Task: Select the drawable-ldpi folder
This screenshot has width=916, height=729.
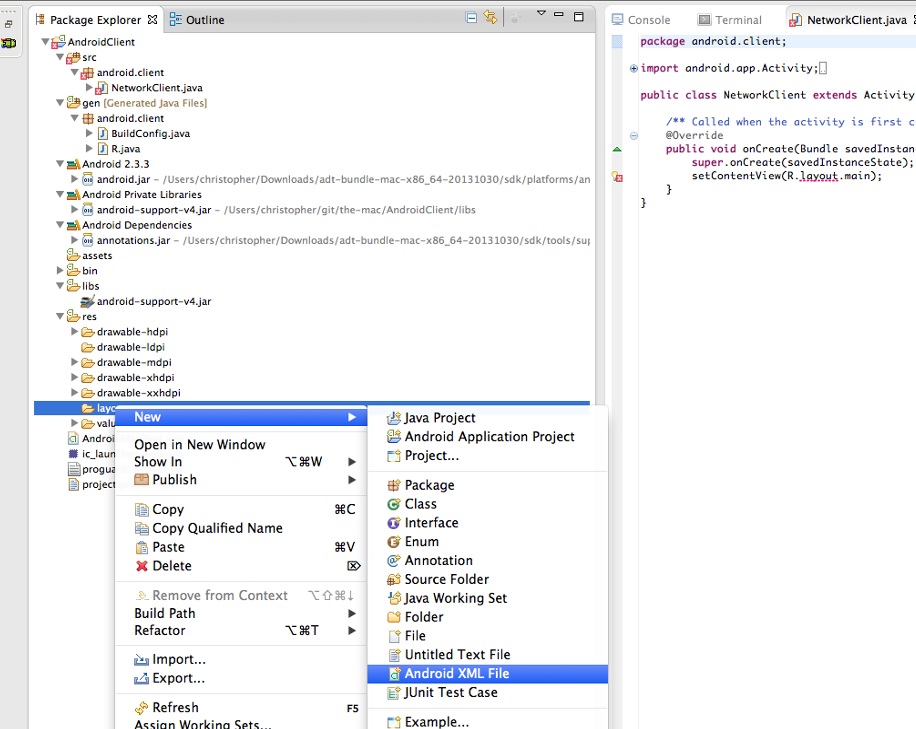Action: click(123, 347)
